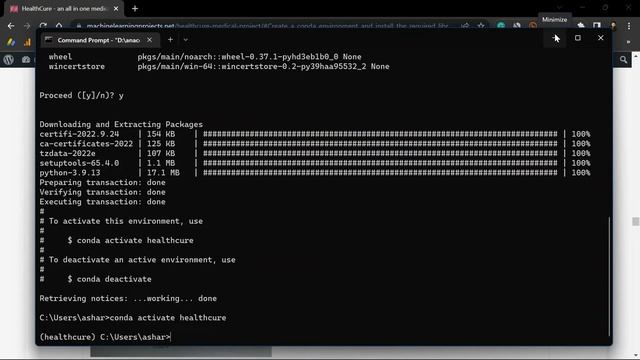640x360 pixels.
Task: Click the 'Proceed ([y]/n)? y' line
Action: tap(81, 96)
